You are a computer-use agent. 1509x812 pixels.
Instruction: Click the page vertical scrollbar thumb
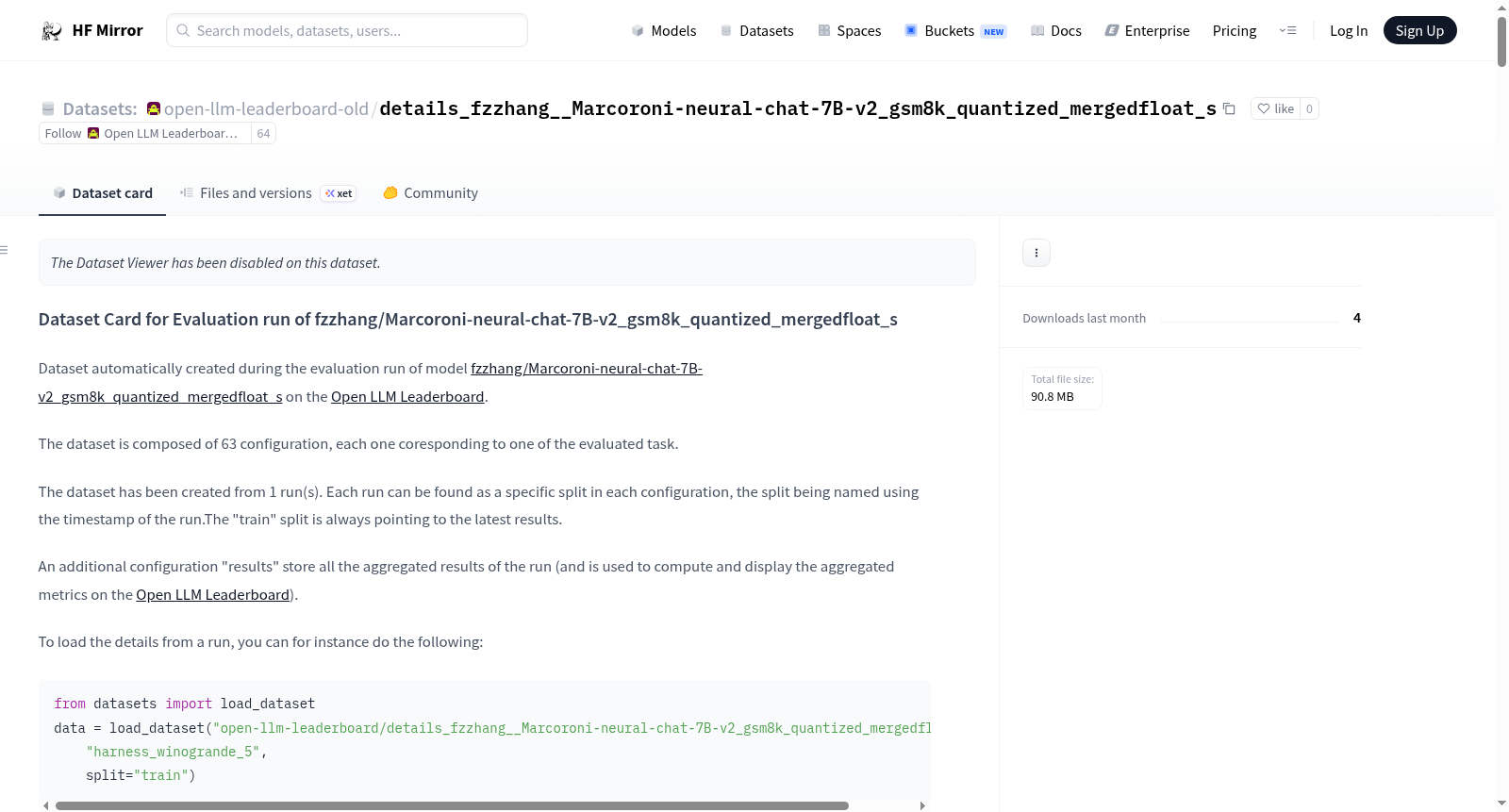pyautogui.click(x=1501, y=41)
